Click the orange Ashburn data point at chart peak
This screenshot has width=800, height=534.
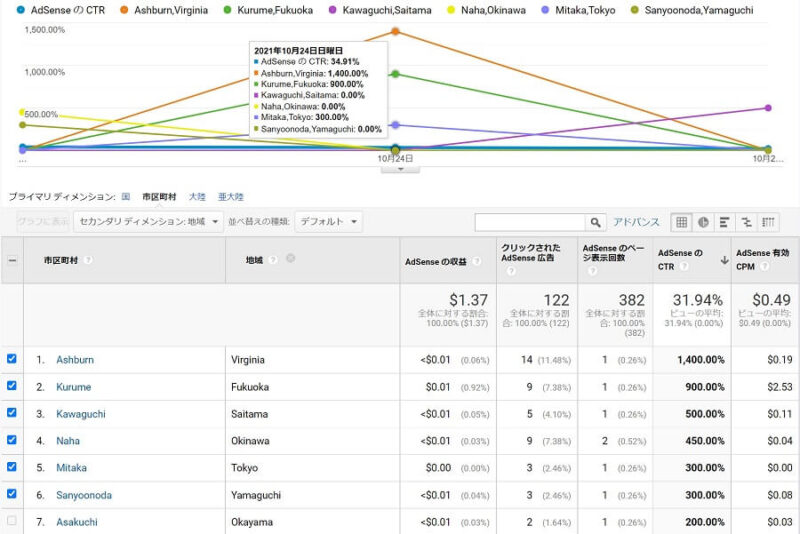pos(395,32)
